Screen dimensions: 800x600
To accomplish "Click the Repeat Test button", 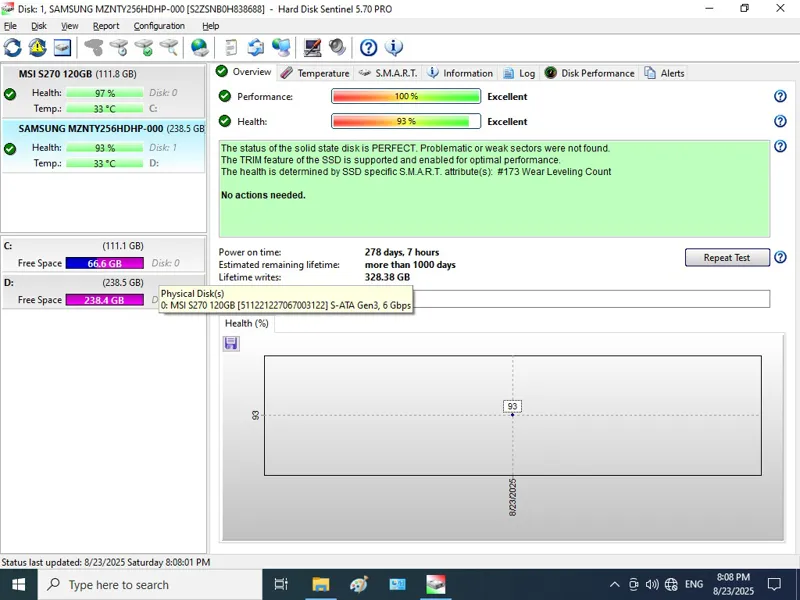I will pos(727,258).
